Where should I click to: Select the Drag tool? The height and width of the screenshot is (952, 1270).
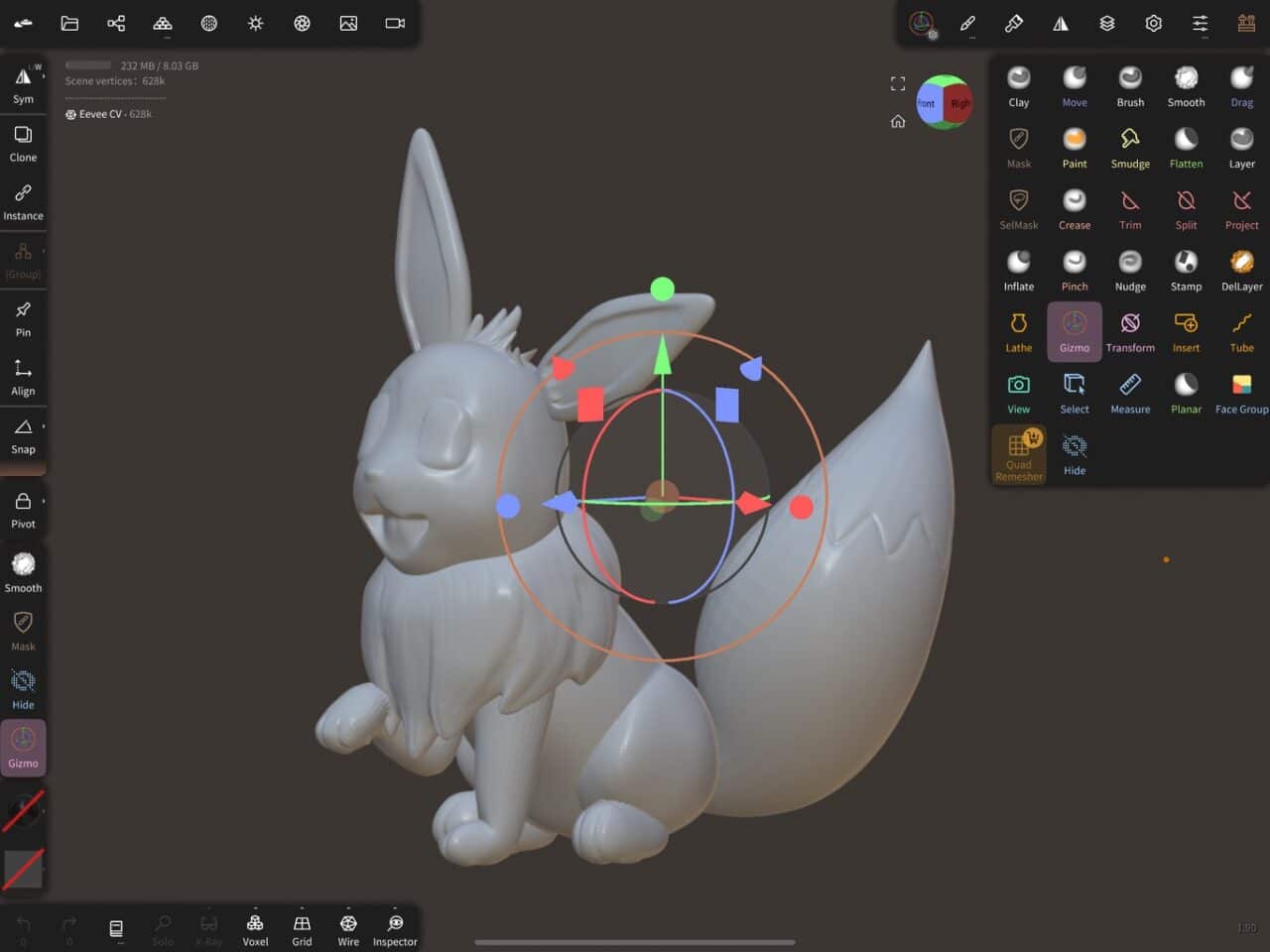tap(1241, 86)
